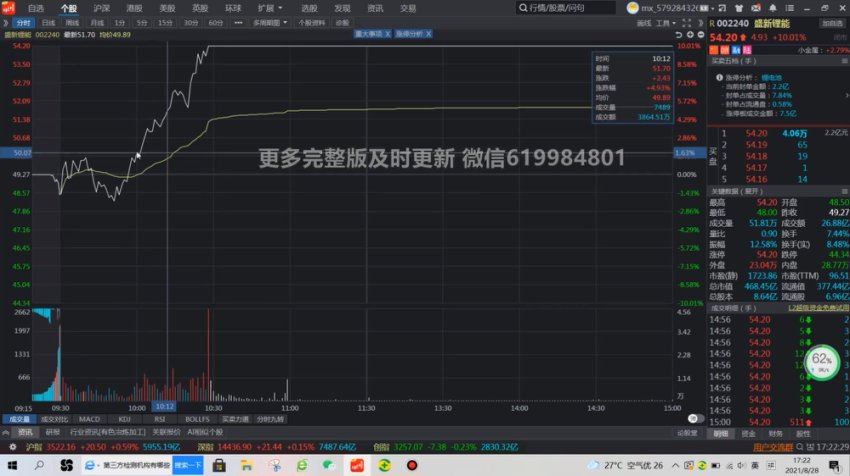This screenshot has height=476, width=850.
Task: Expand the 扩展 dropdown menu
Action: [x=269, y=8]
